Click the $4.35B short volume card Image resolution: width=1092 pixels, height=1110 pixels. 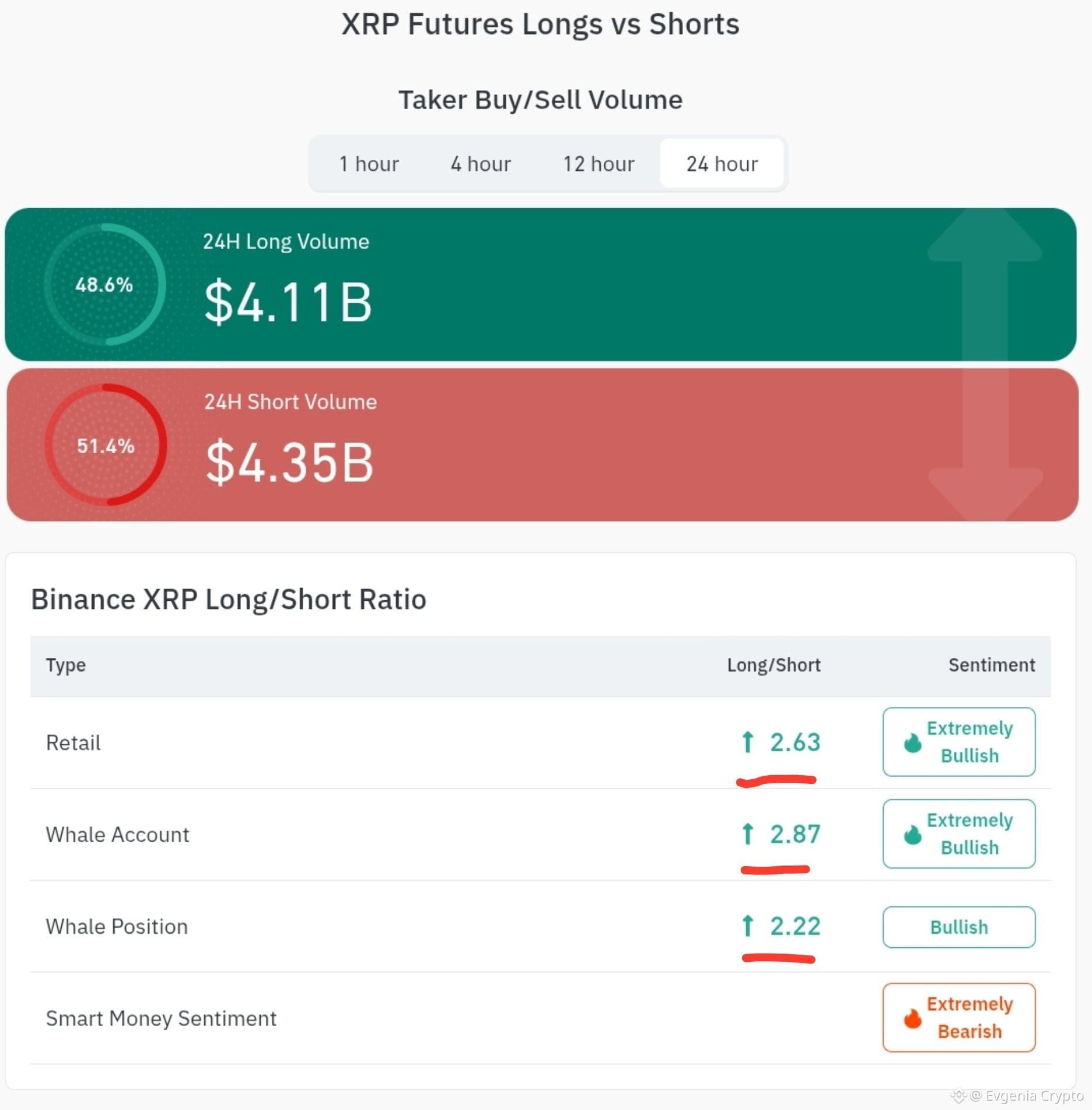(542, 445)
